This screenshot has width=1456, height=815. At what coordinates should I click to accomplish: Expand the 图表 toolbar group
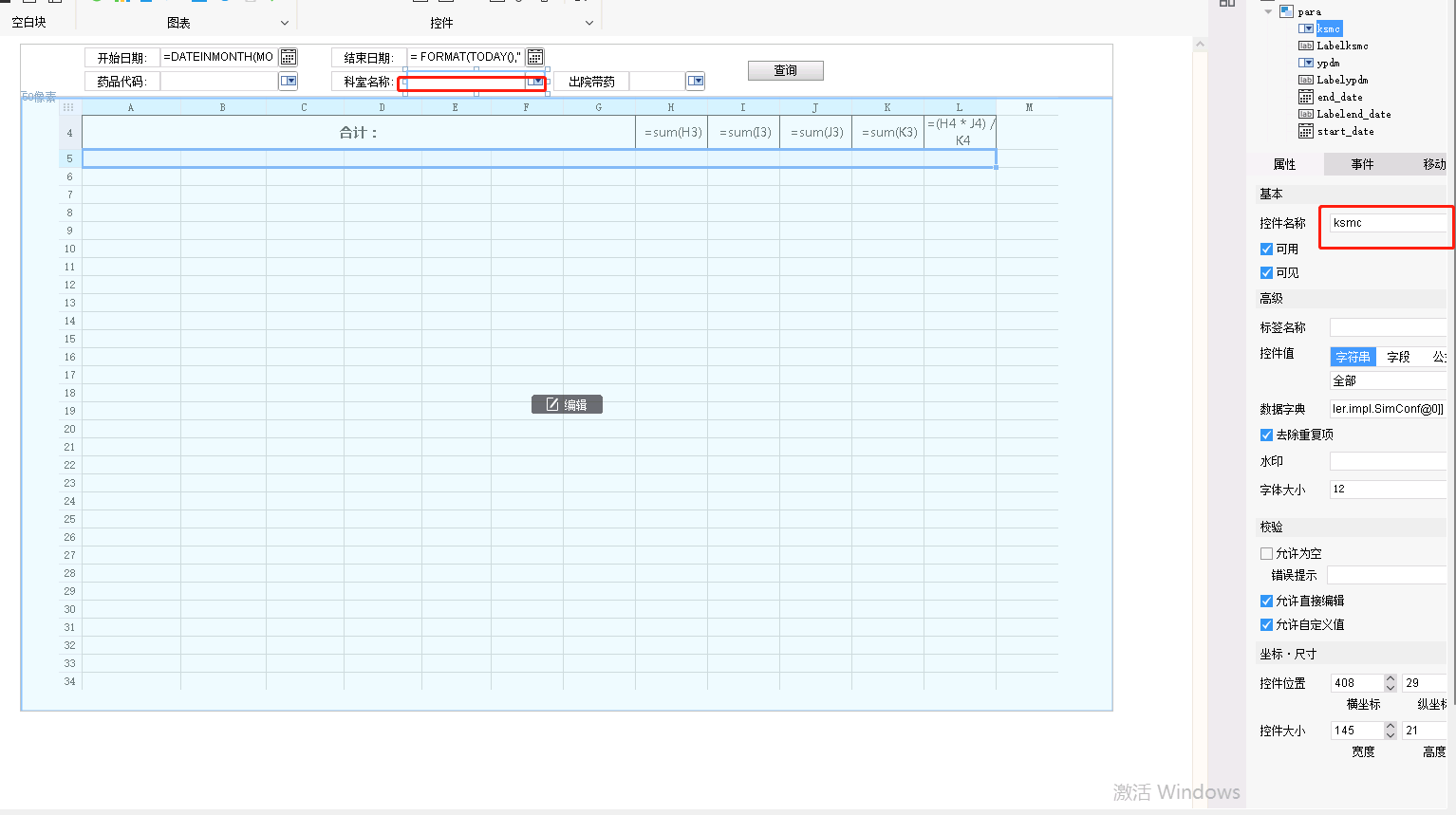(x=285, y=23)
